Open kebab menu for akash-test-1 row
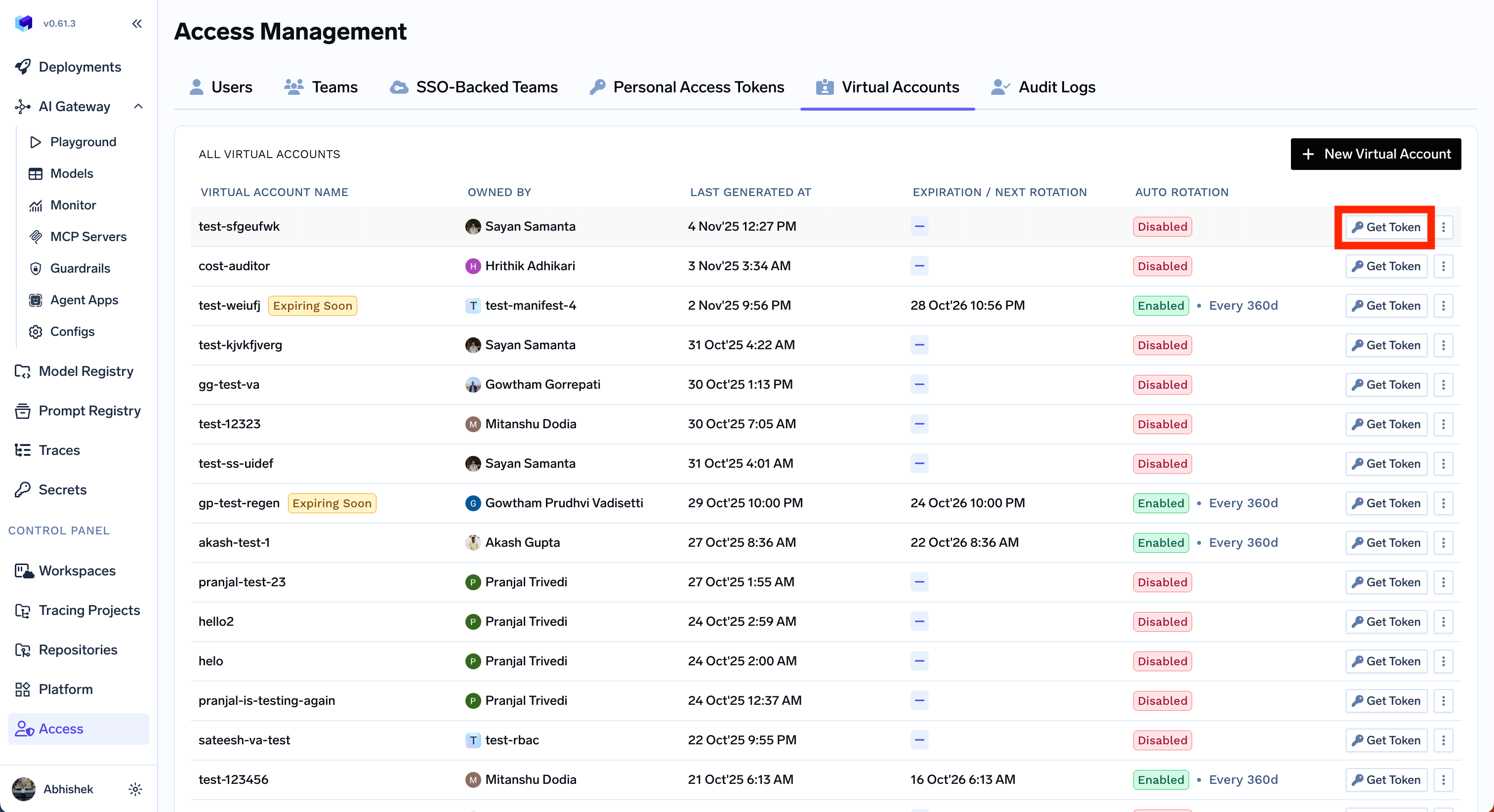 pyautogui.click(x=1443, y=543)
